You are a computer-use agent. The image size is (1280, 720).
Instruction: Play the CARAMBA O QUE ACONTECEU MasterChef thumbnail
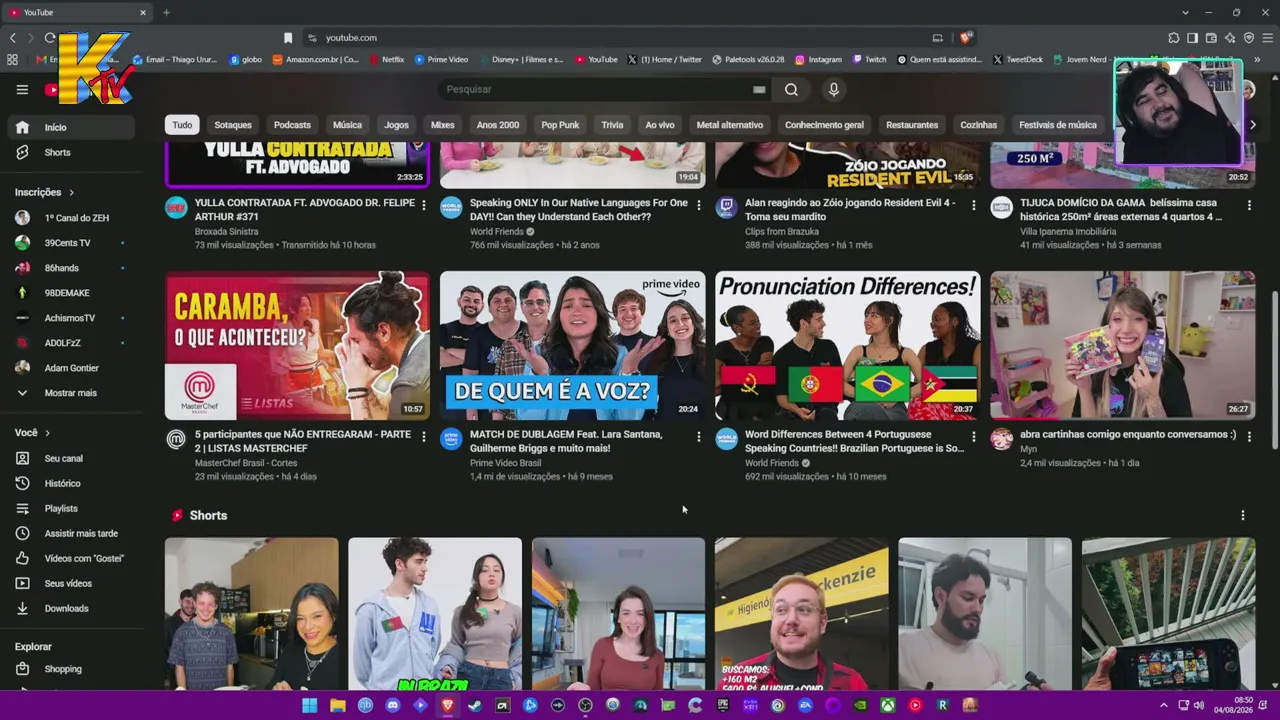point(297,345)
